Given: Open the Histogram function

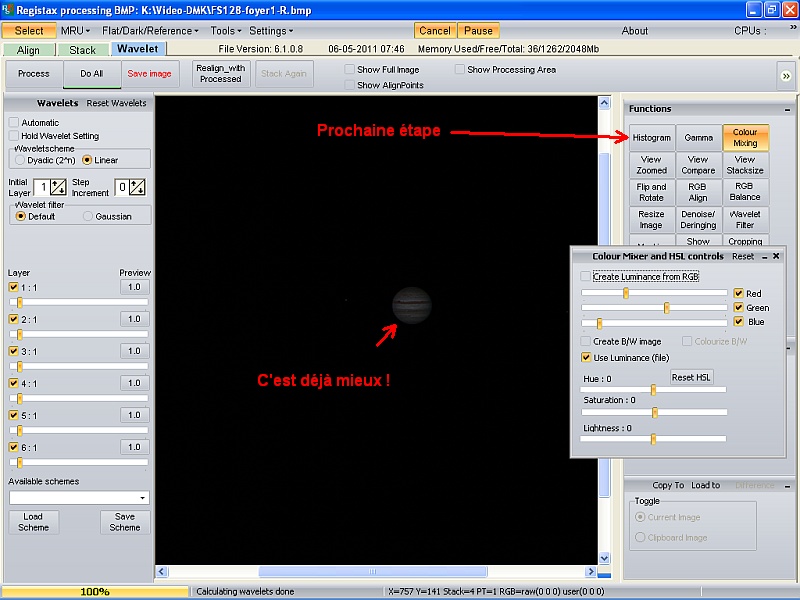Looking at the screenshot, I should (651, 137).
